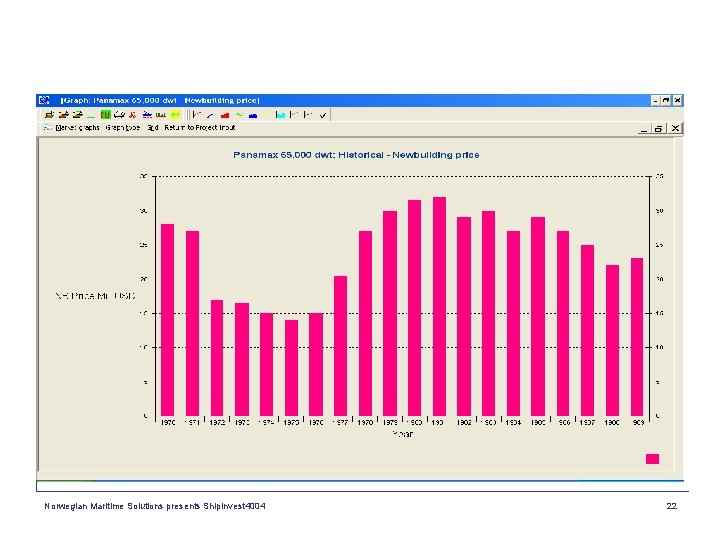
Task: Close the inner graph document window
Action: [x=675, y=129]
